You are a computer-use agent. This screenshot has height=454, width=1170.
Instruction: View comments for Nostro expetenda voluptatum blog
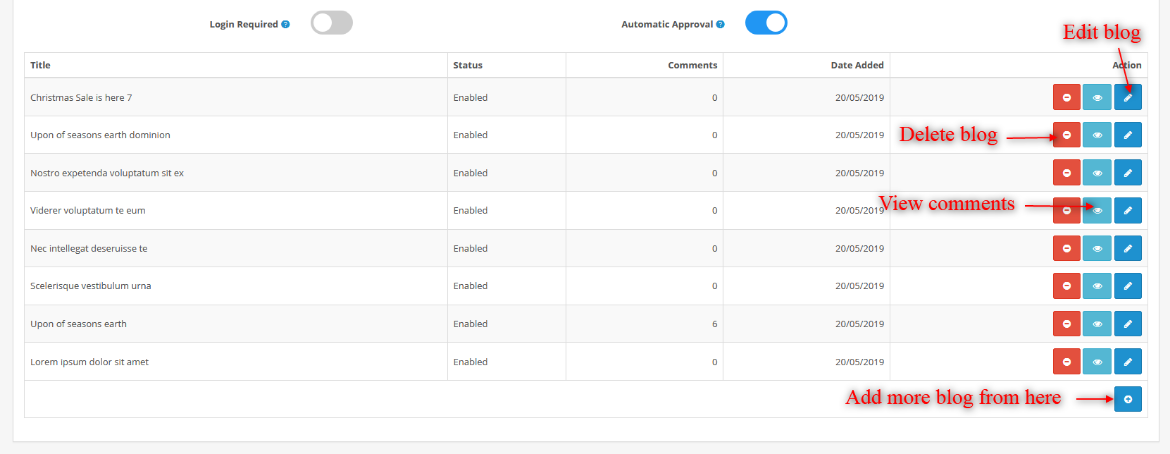pyautogui.click(x=1097, y=173)
